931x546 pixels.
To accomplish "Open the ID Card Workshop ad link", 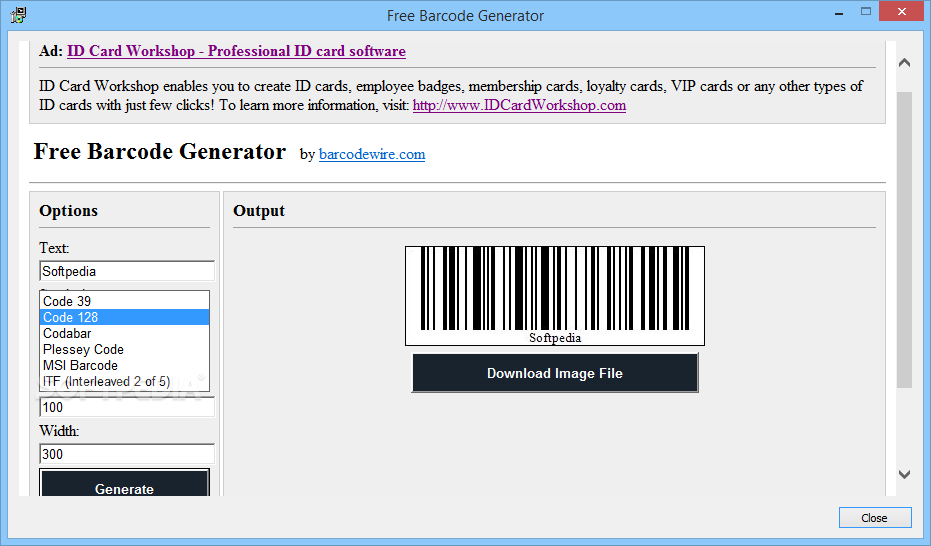I will point(236,51).
